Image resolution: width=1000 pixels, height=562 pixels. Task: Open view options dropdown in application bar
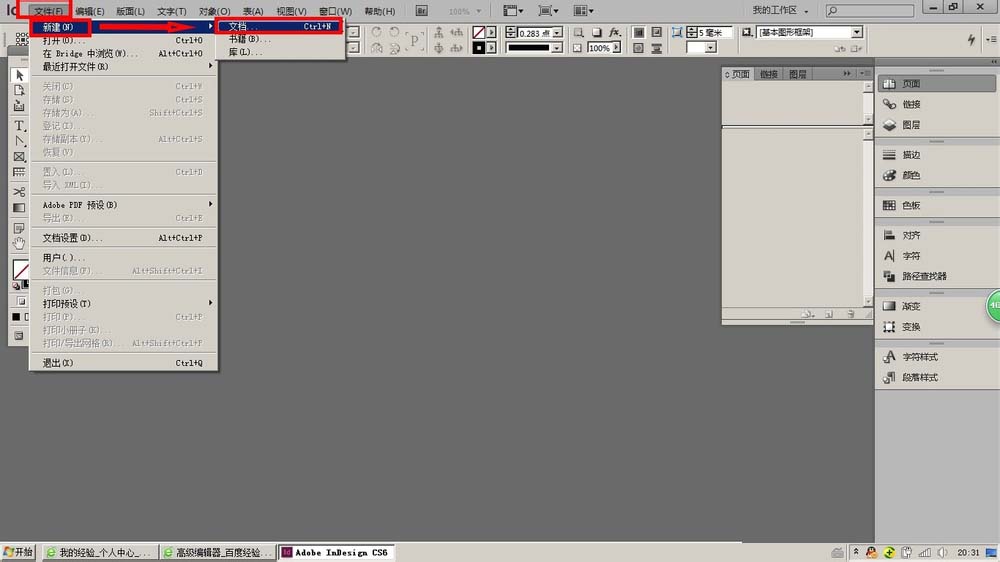pos(513,11)
